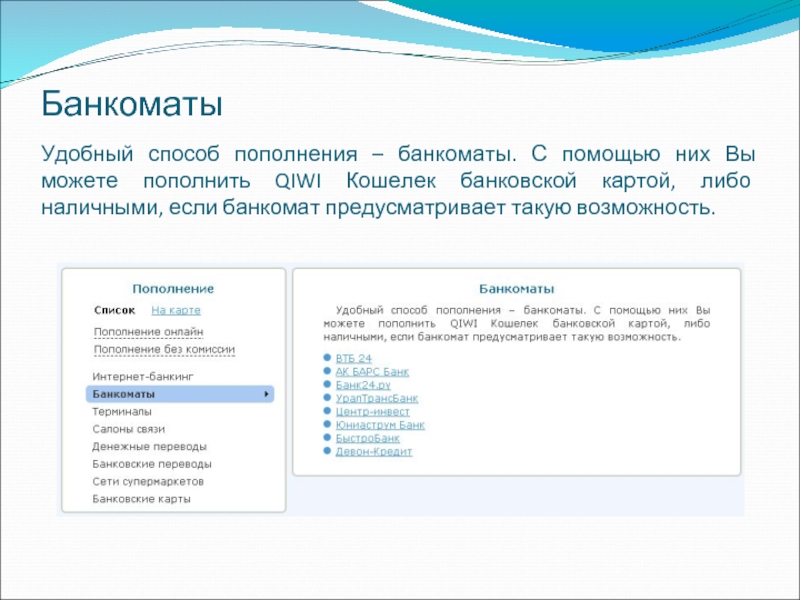This screenshot has height=600, width=800.
Task: Click the blue bullet beside ВТБ 24
Action: [327, 358]
